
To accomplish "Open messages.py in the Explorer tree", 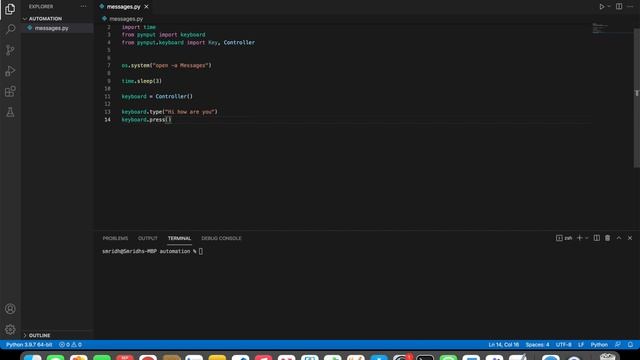I will click(51, 28).
